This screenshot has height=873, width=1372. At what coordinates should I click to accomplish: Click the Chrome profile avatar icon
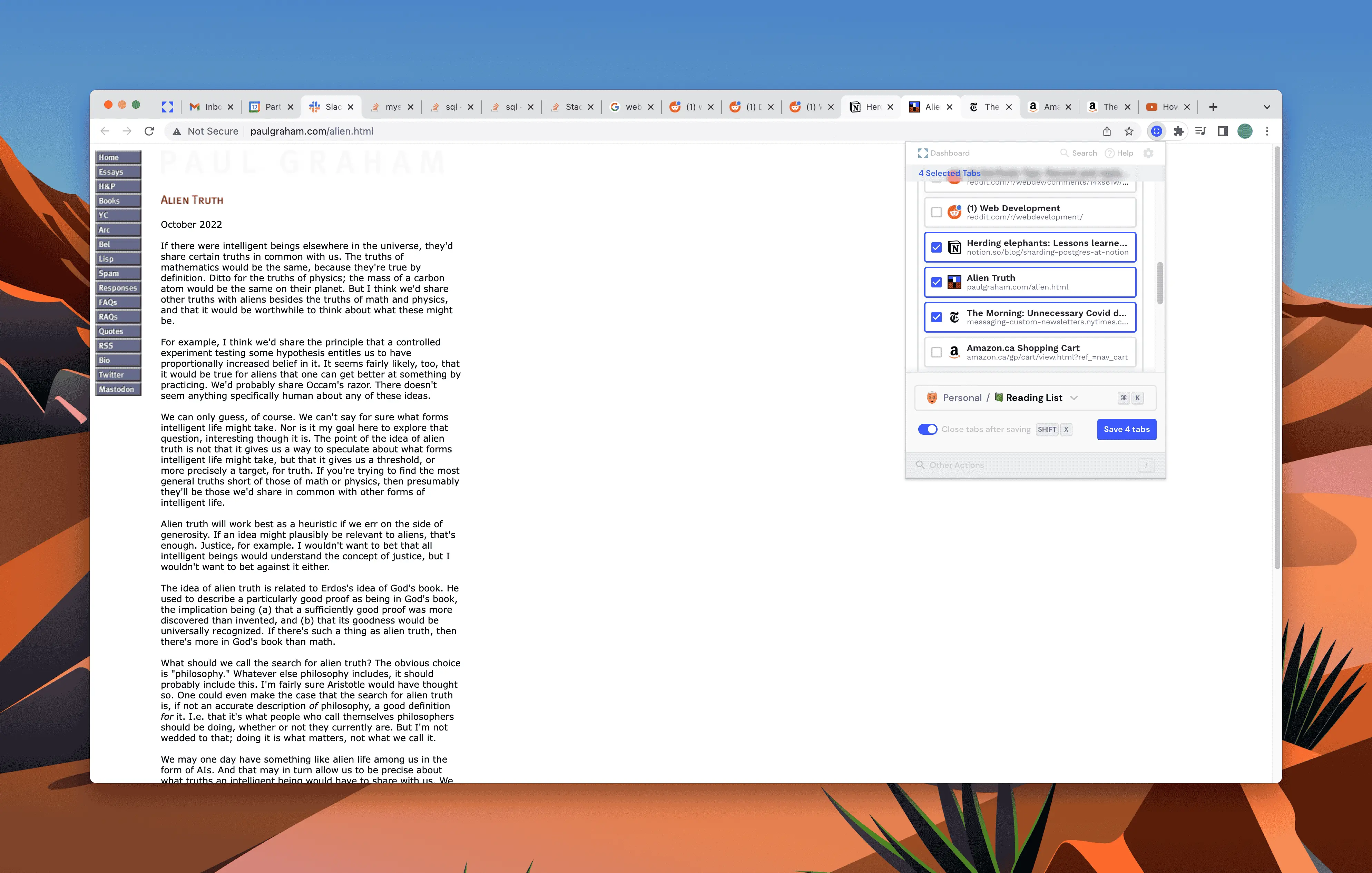point(1246,131)
